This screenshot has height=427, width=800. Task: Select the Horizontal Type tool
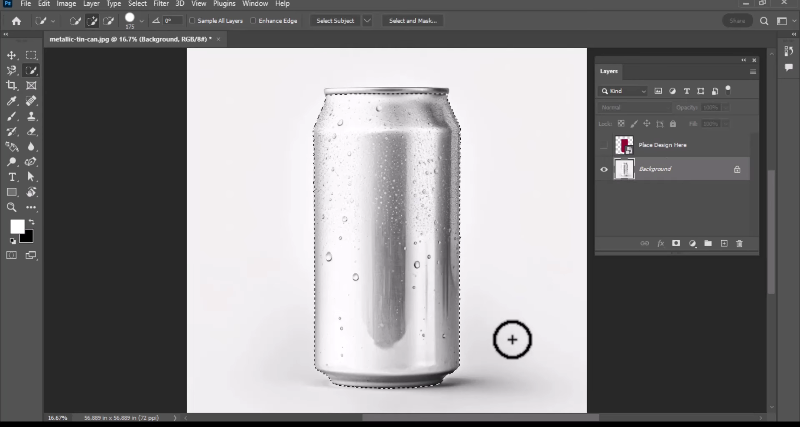pos(12,176)
